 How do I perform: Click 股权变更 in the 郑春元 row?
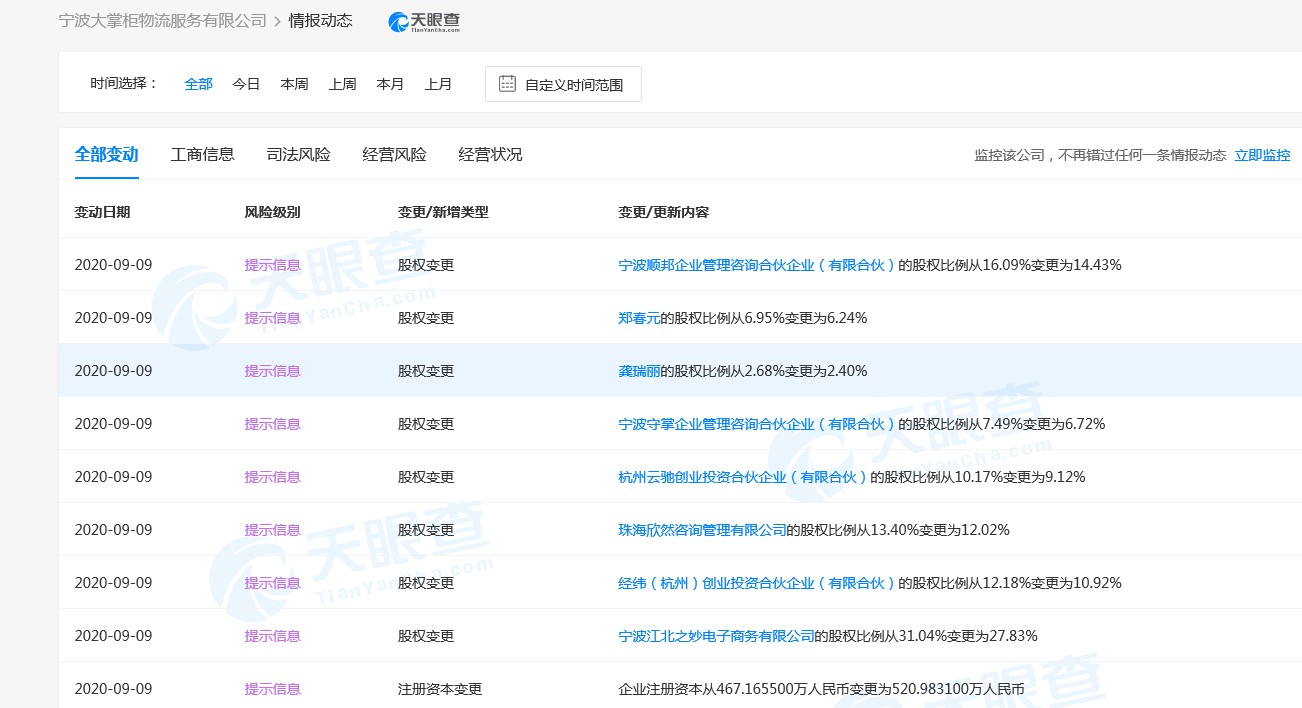(426, 318)
